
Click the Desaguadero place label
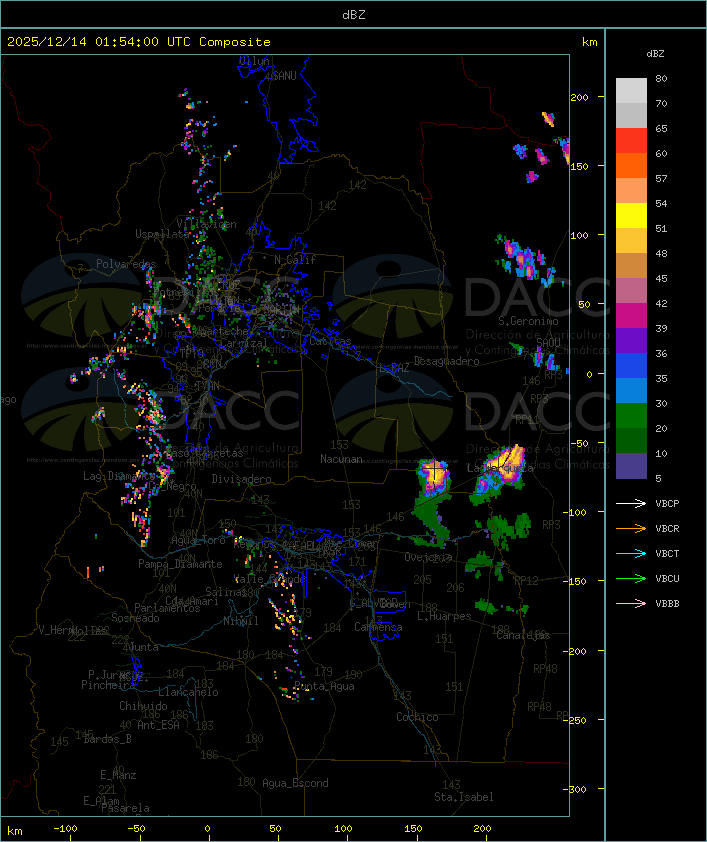click(x=446, y=361)
